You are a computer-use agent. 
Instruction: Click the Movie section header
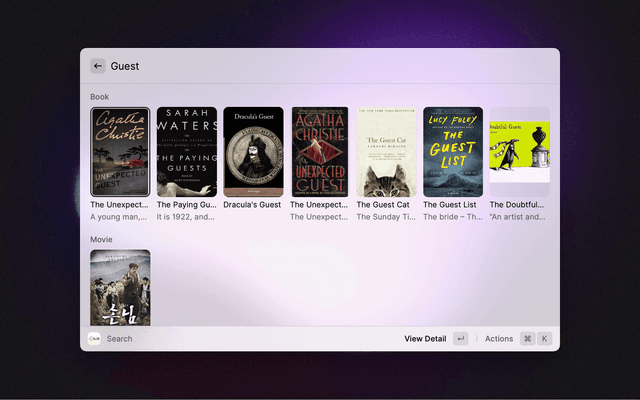(x=101, y=240)
